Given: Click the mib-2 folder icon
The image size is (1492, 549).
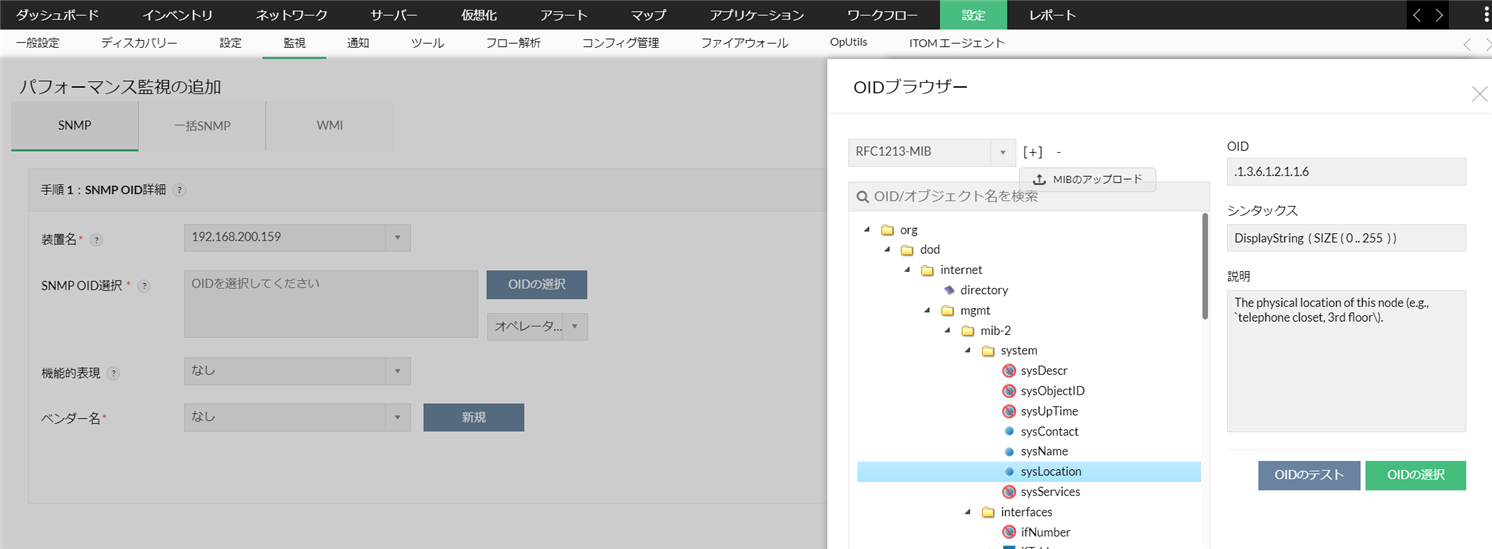Looking at the screenshot, I should tap(967, 331).
